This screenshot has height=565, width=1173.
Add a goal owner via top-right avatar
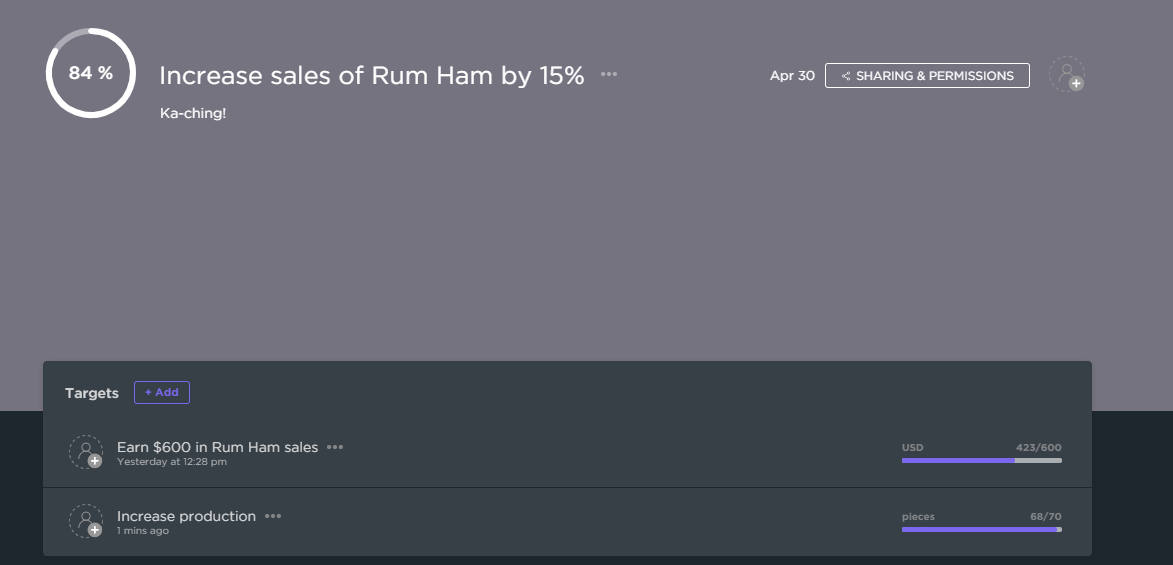[x=1067, y=74]
